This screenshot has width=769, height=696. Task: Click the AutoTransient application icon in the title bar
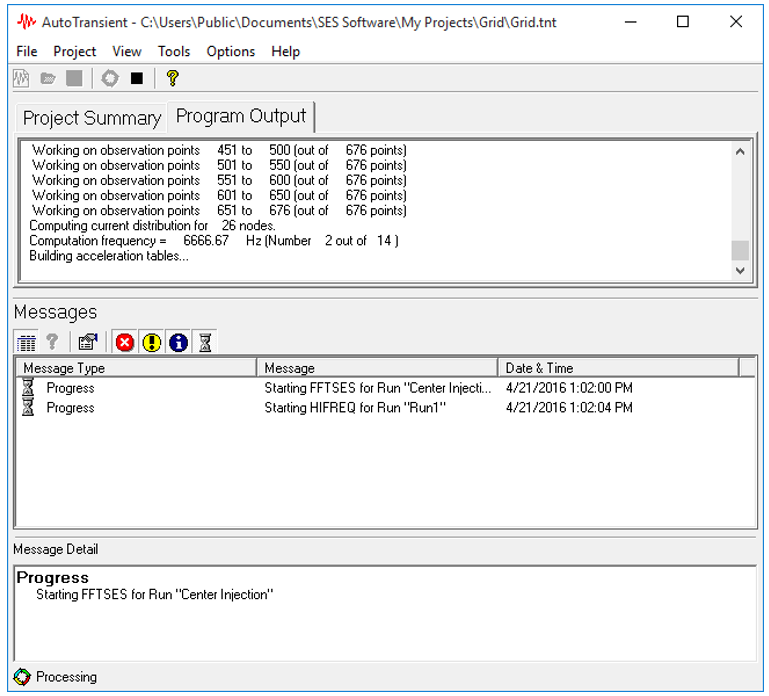[26, 22]
